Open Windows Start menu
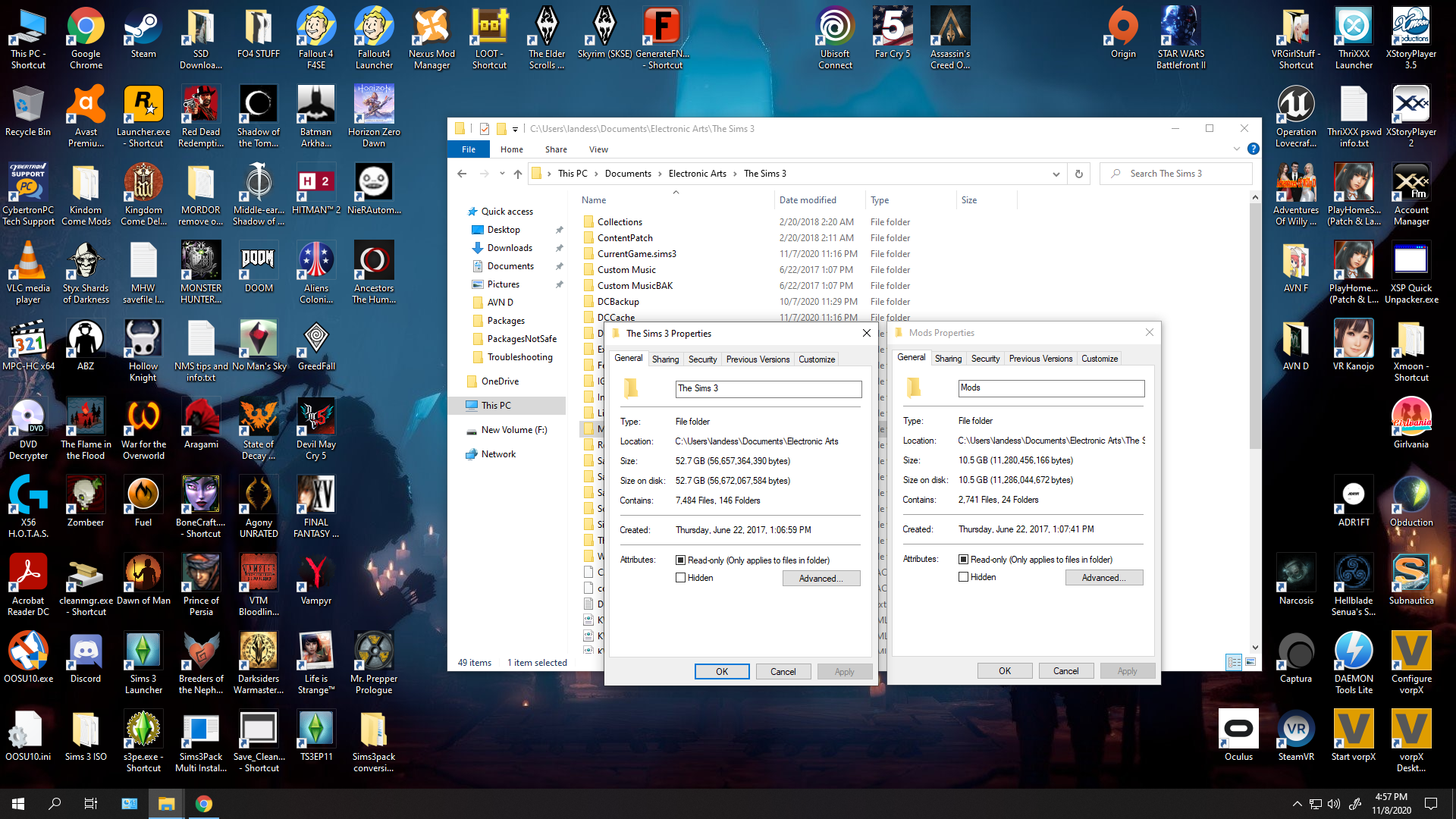 click(x=18, y=804)
